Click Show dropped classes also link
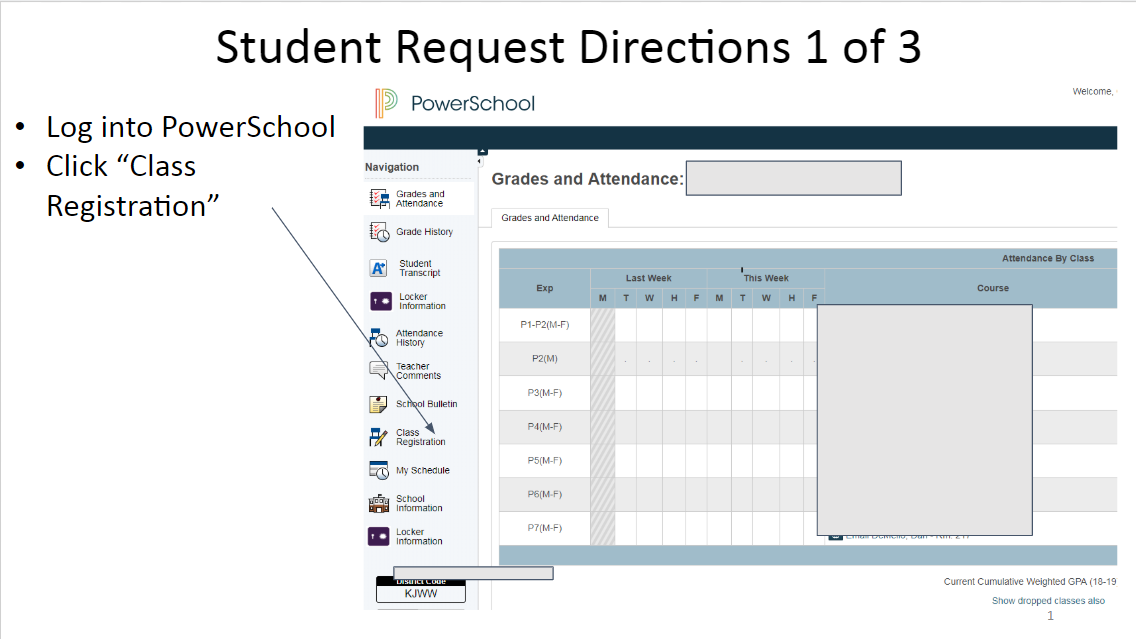Image resolution: width=1136 pixels, height=639 pixels. [x=1048, y=601]
